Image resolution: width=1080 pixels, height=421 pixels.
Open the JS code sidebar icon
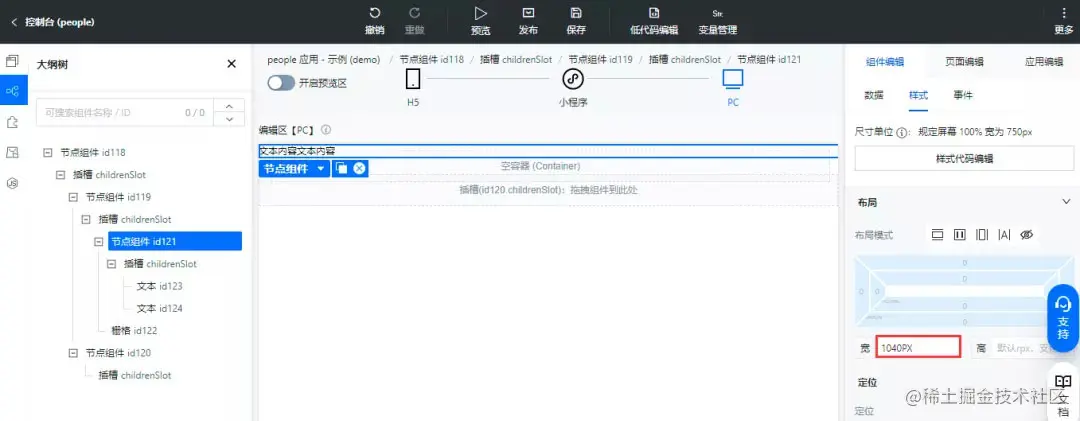click(x=12, y=183)
